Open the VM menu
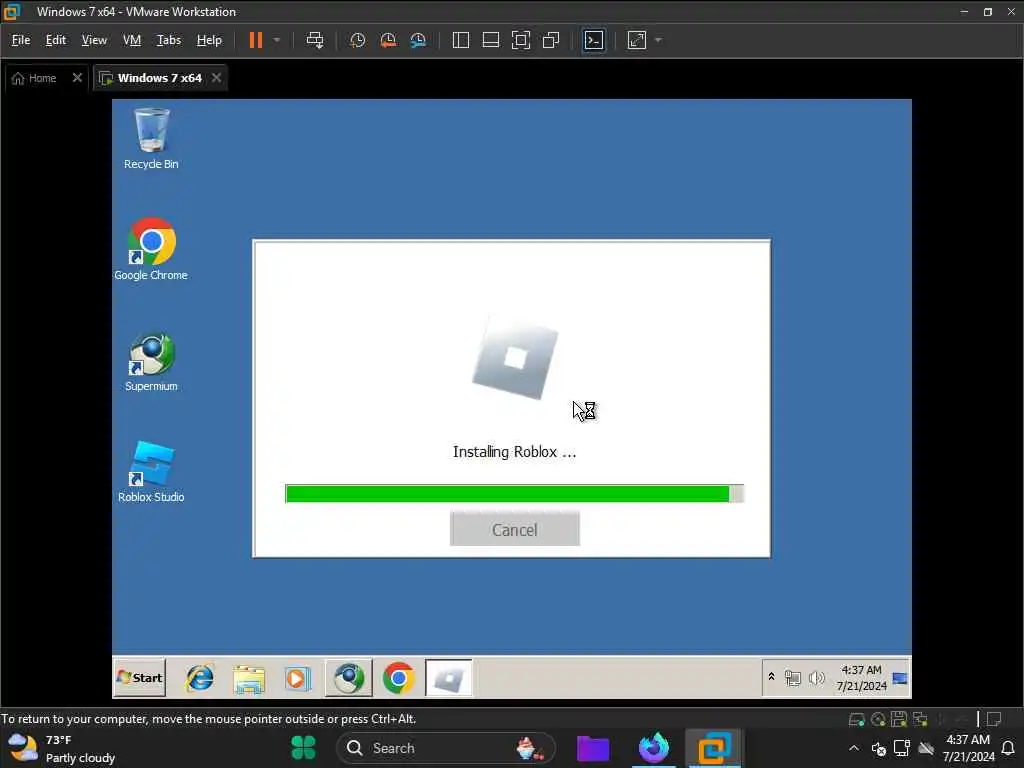Viewport: 1024px width, 768px height. 132,40
